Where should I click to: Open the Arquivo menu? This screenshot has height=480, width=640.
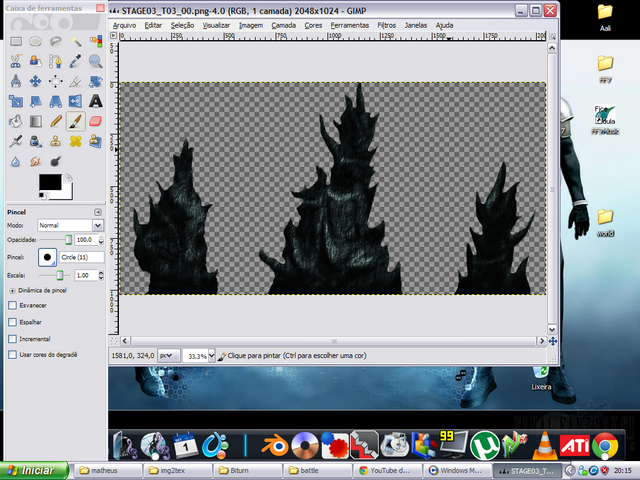click(x=124, y=25)
